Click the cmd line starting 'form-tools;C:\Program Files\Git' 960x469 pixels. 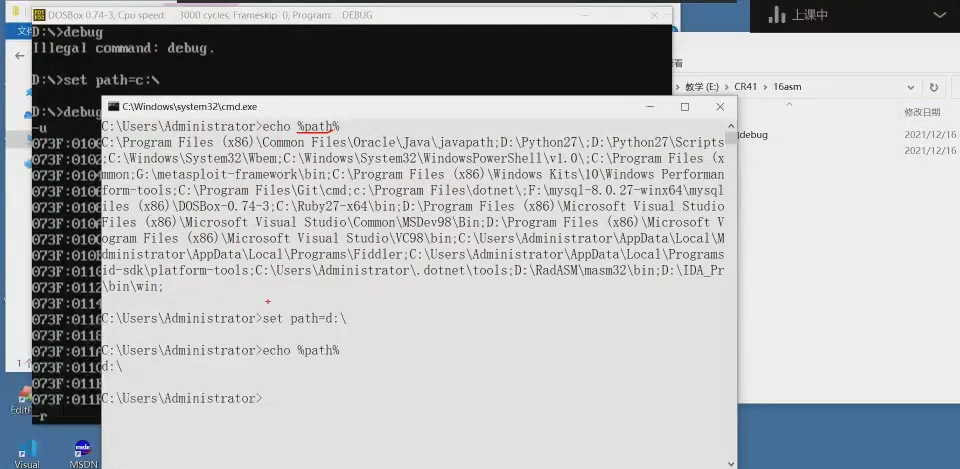tap(413, 190)
